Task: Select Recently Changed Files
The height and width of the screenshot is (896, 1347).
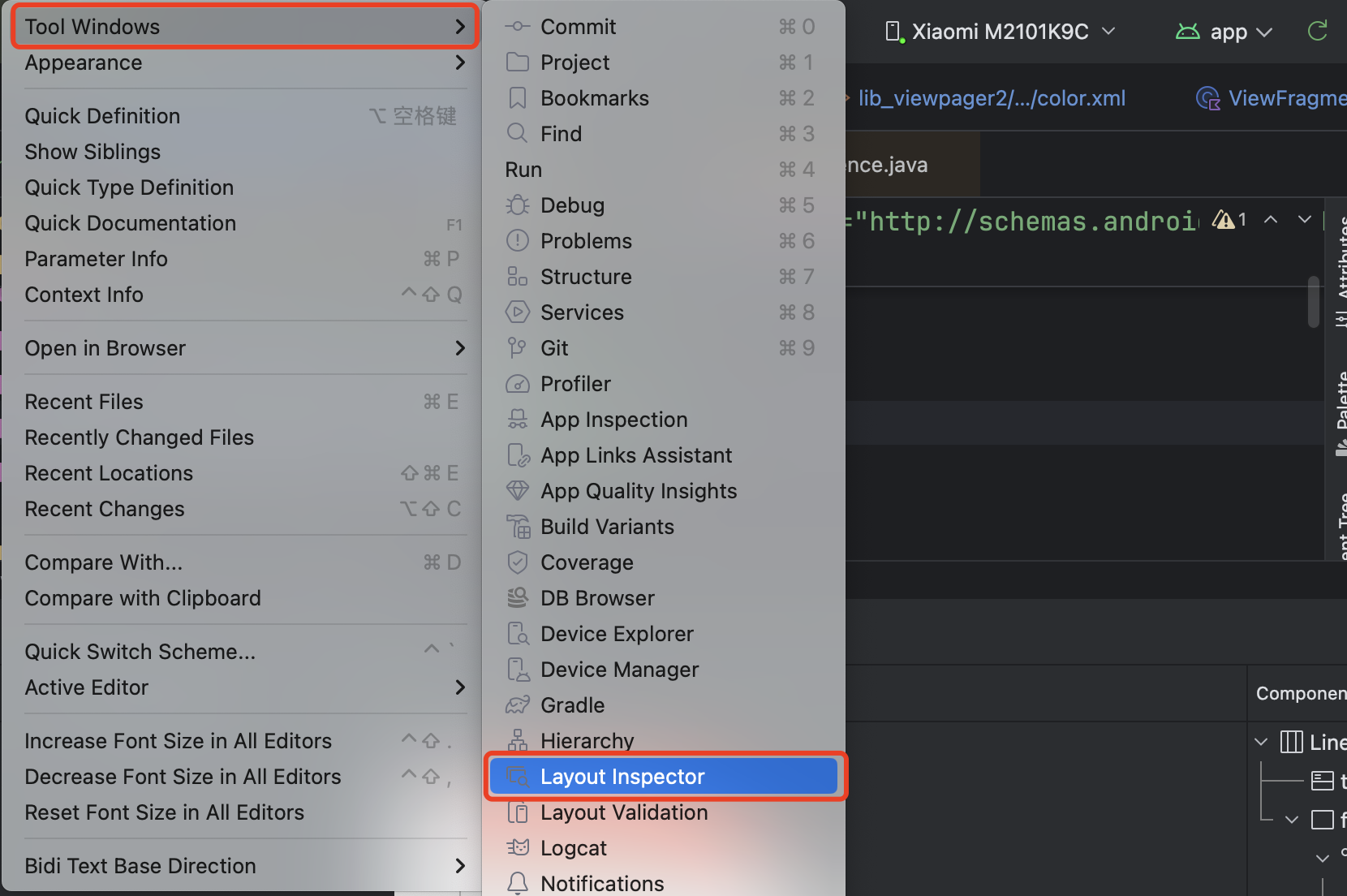Action: click(244, 437)
